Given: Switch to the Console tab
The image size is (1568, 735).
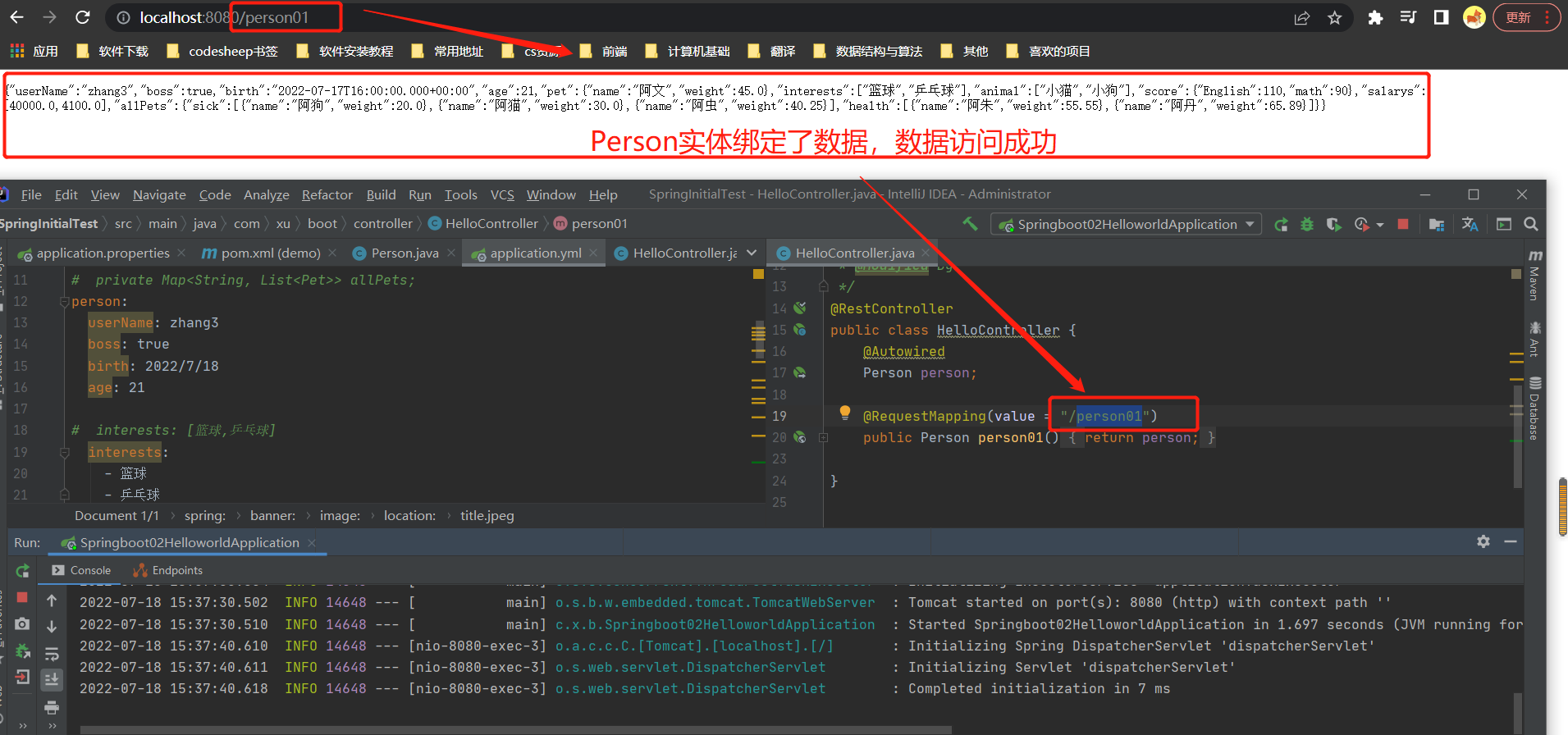Looking at the screenshot, I should [81, 570].
